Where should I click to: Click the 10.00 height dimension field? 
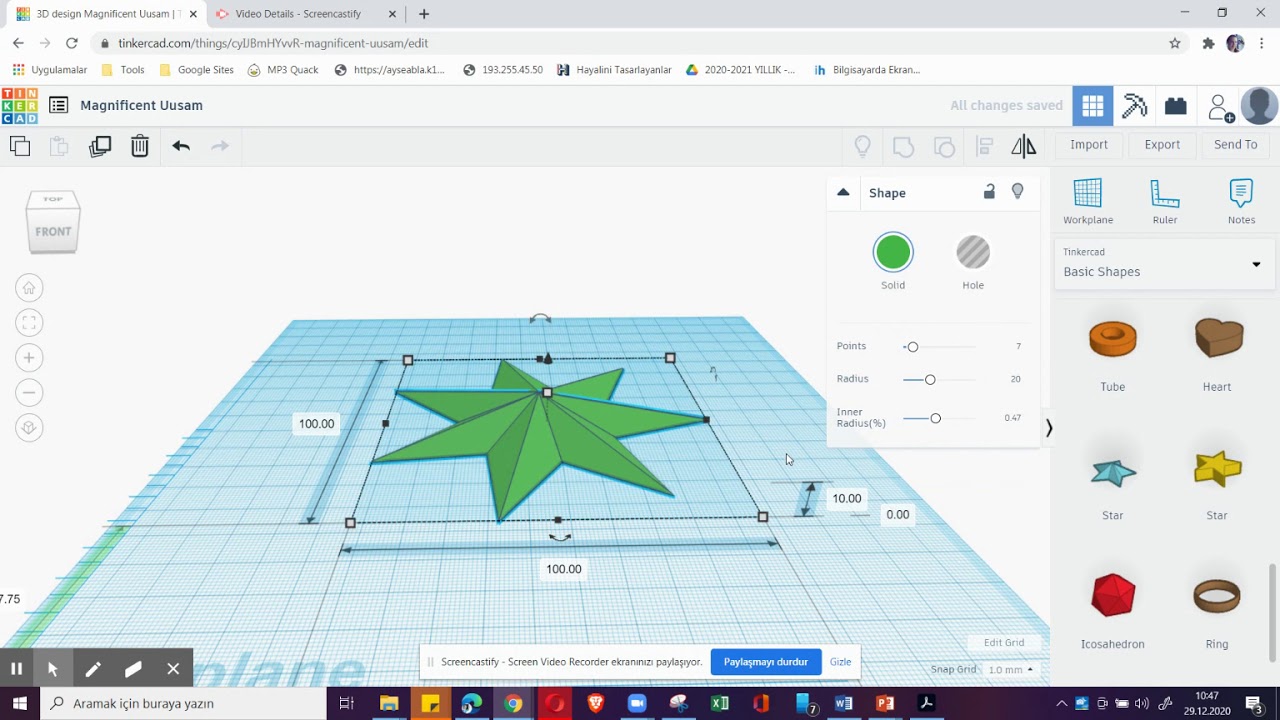click(846, 498)
